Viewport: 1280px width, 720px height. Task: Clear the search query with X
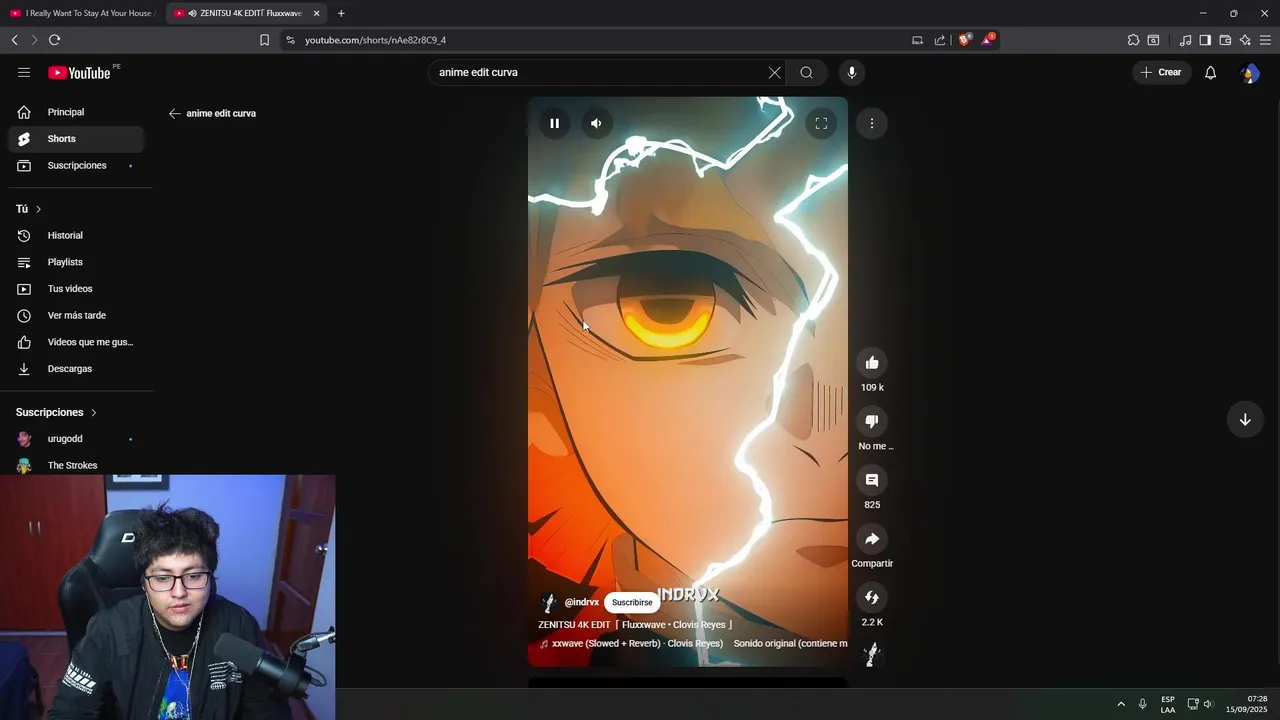point(774,72)
